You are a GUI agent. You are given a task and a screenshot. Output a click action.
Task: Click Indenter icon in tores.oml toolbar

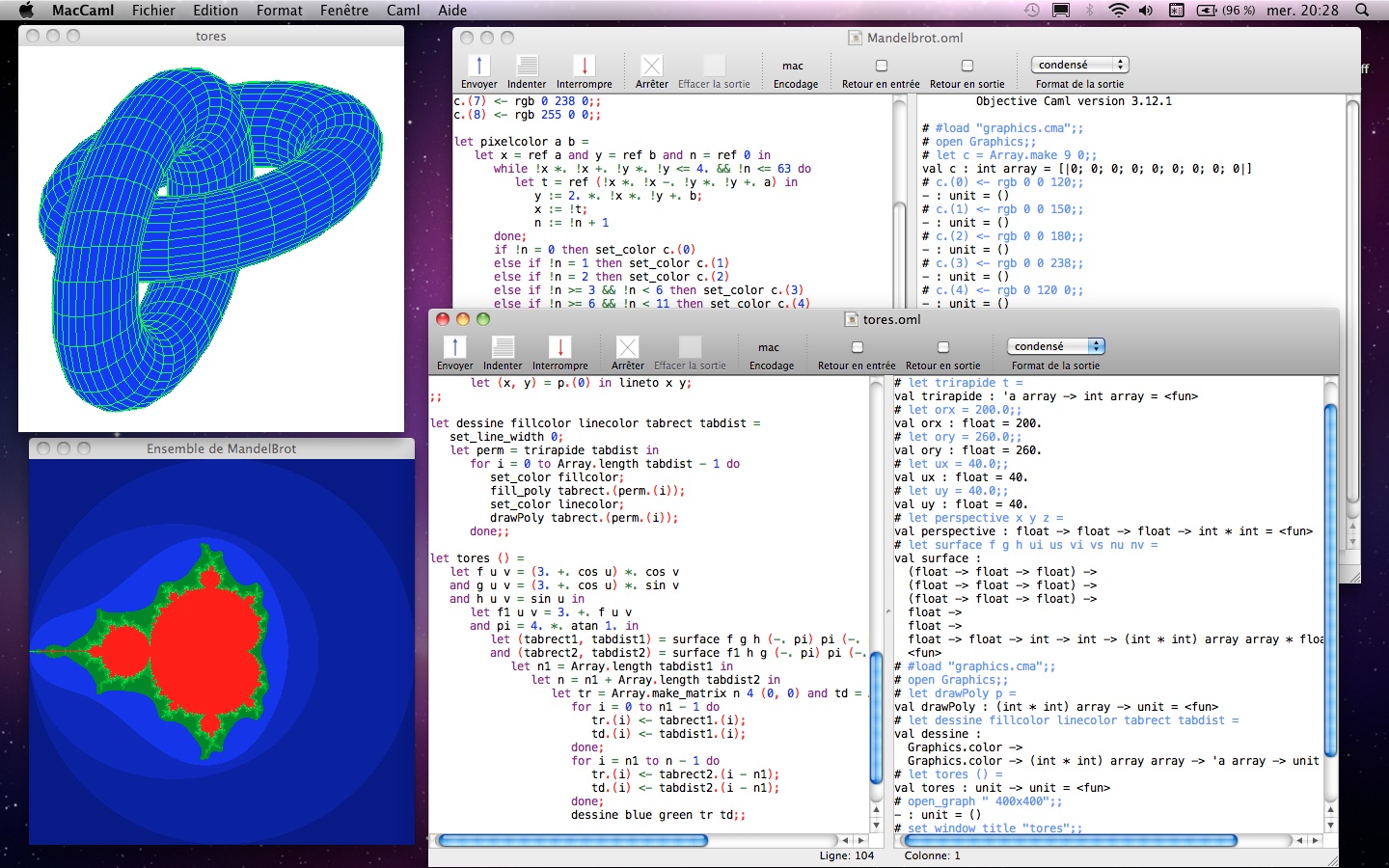(503, 347)
